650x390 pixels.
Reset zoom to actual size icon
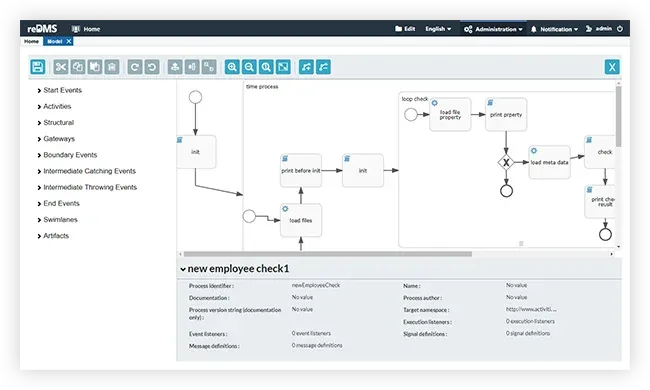tap(266, 67)
